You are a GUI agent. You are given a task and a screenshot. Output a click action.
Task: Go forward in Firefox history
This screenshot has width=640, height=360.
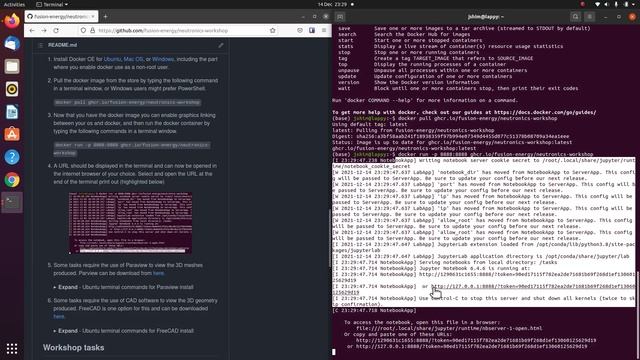pos(44,31)
